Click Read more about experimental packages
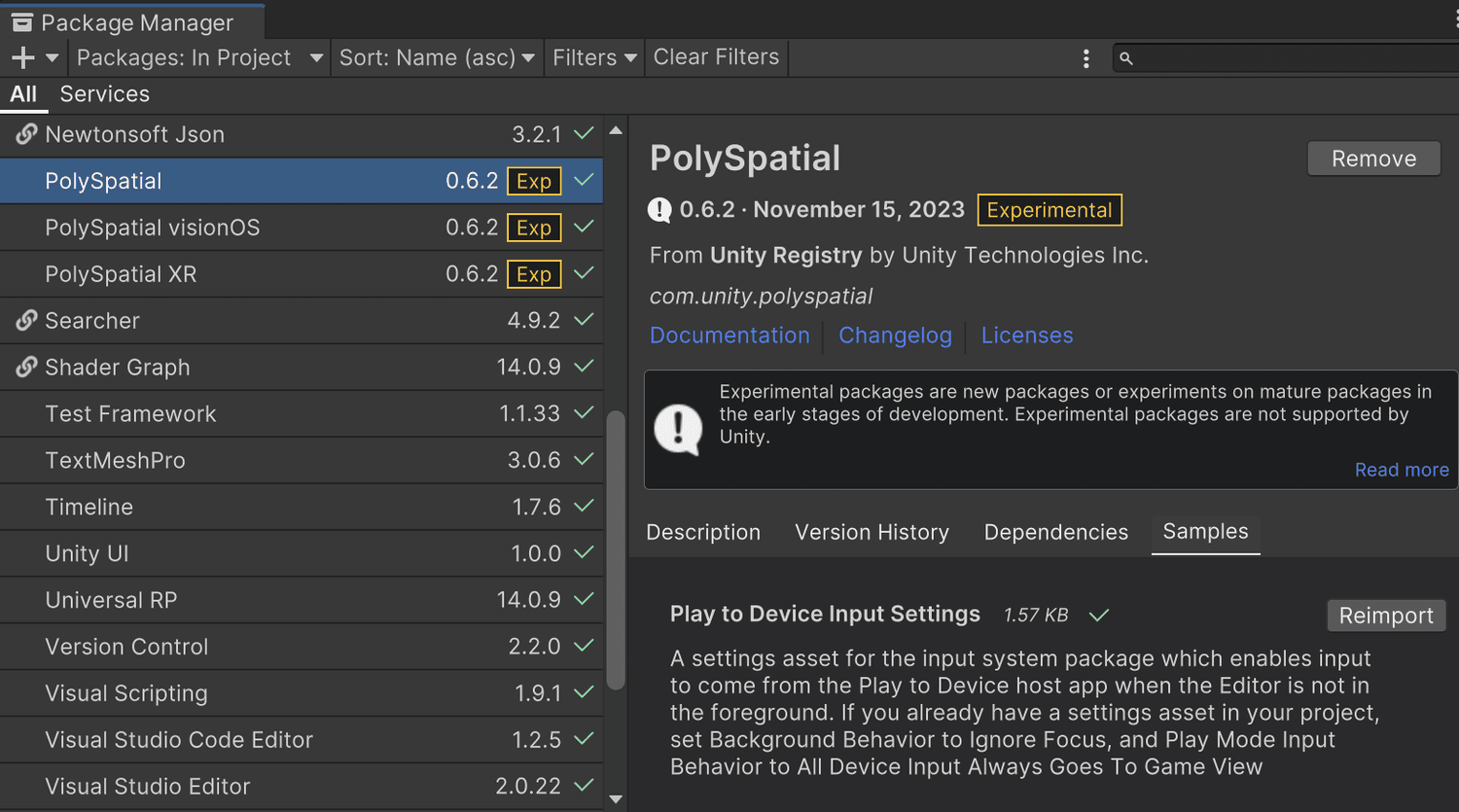Screen dimensions: 1459x812 (1402, 469)
